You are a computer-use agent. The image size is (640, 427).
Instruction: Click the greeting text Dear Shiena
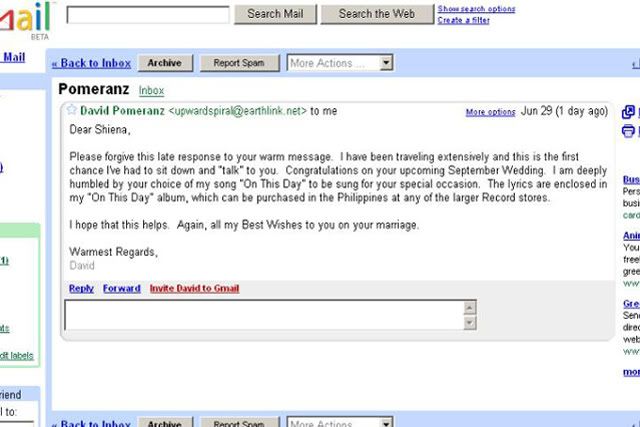pyautogui.click(x=100, y=130)
